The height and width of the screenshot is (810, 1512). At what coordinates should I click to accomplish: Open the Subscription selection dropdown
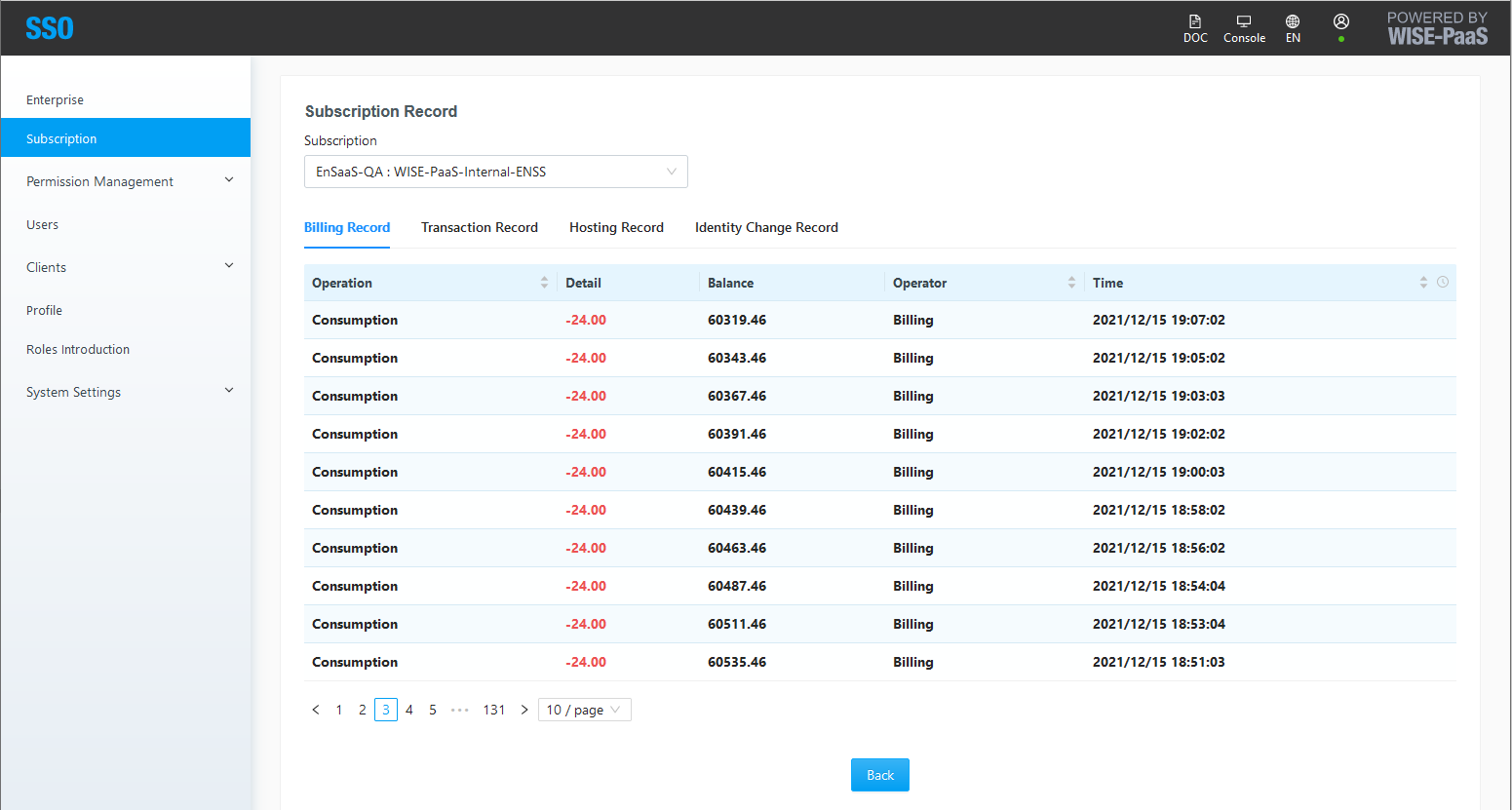[496, 172]
